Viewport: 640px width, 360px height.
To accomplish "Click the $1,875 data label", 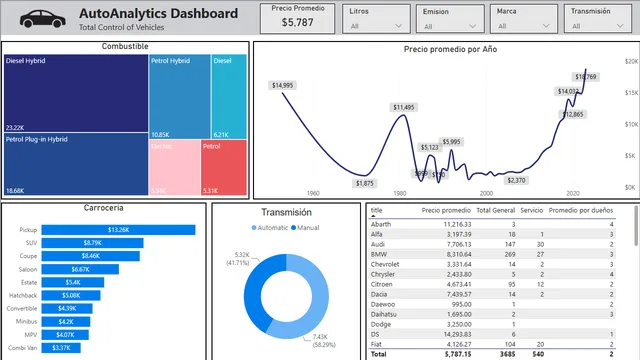I will coord(364,183).
